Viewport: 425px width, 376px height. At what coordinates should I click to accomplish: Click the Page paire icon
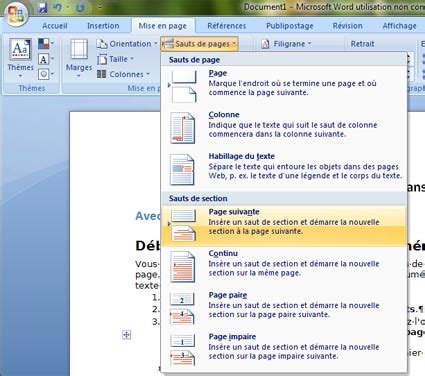pos(183,308)
